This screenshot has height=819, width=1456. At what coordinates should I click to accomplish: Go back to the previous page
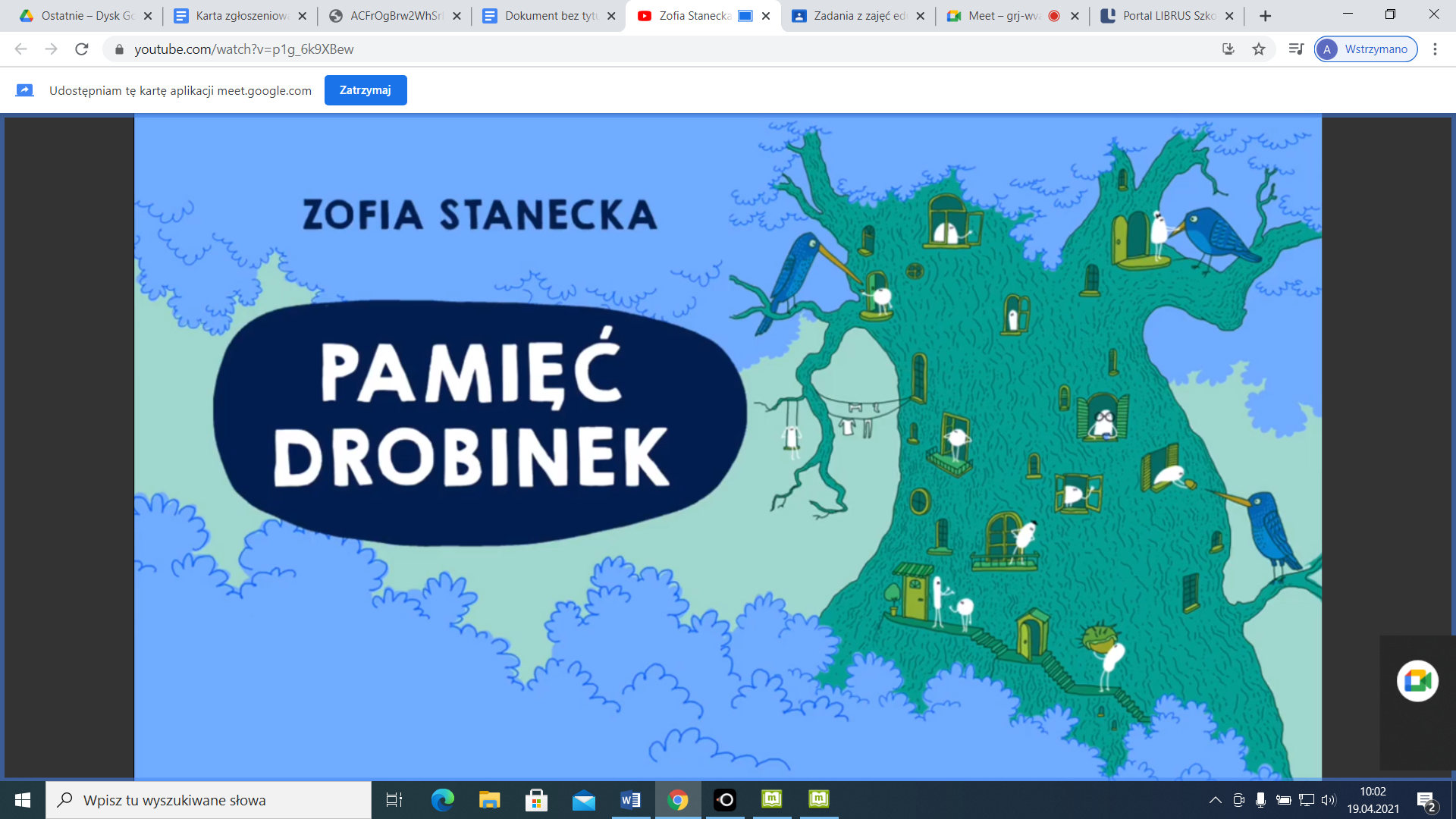[x=21, y=49]
